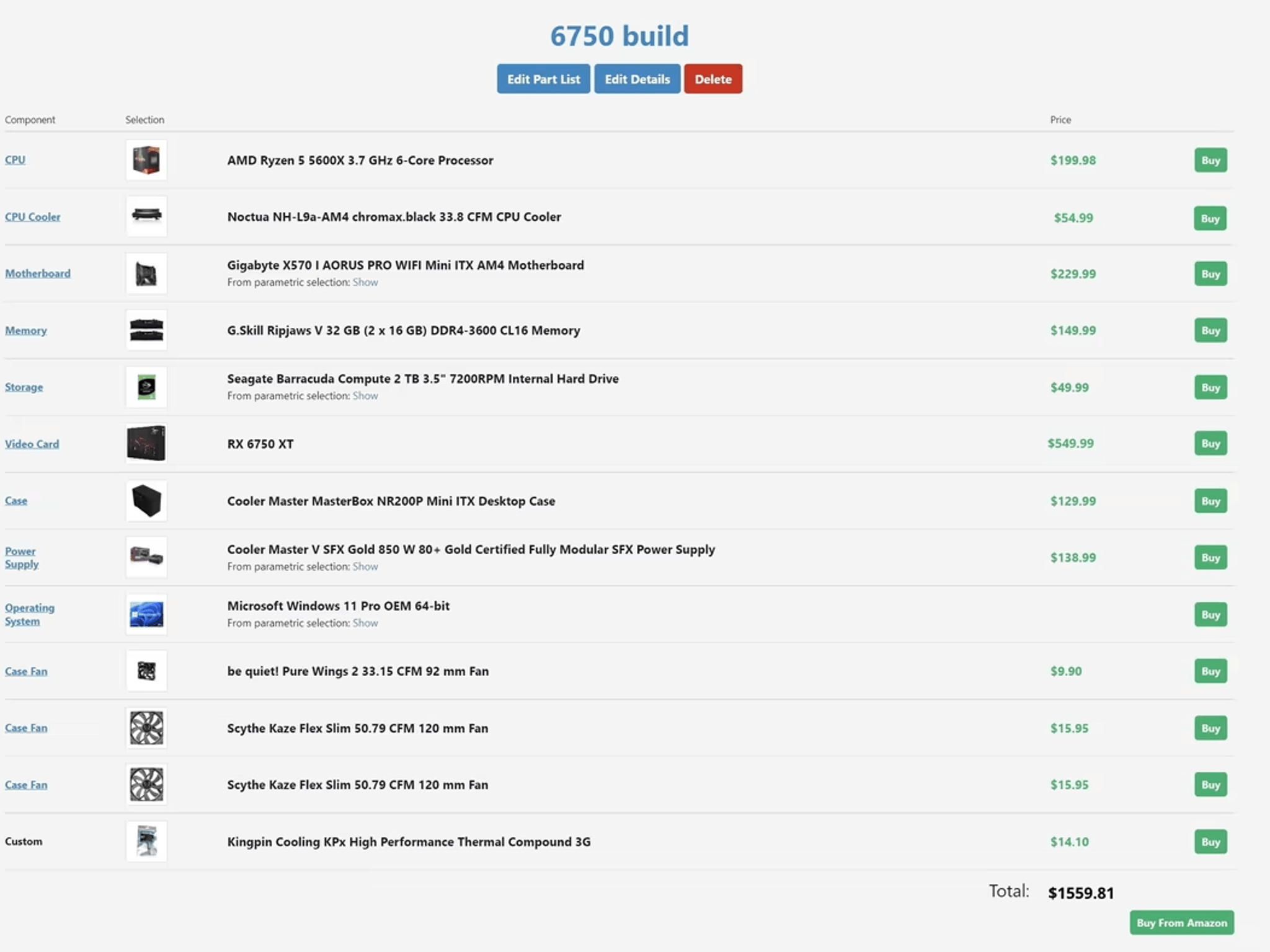The width and height of the screenshot is (1270, 952).
Task: Click the Seagate Barracuda drive thumbnail
Action: pyautogui.click(x=146, y=387)
